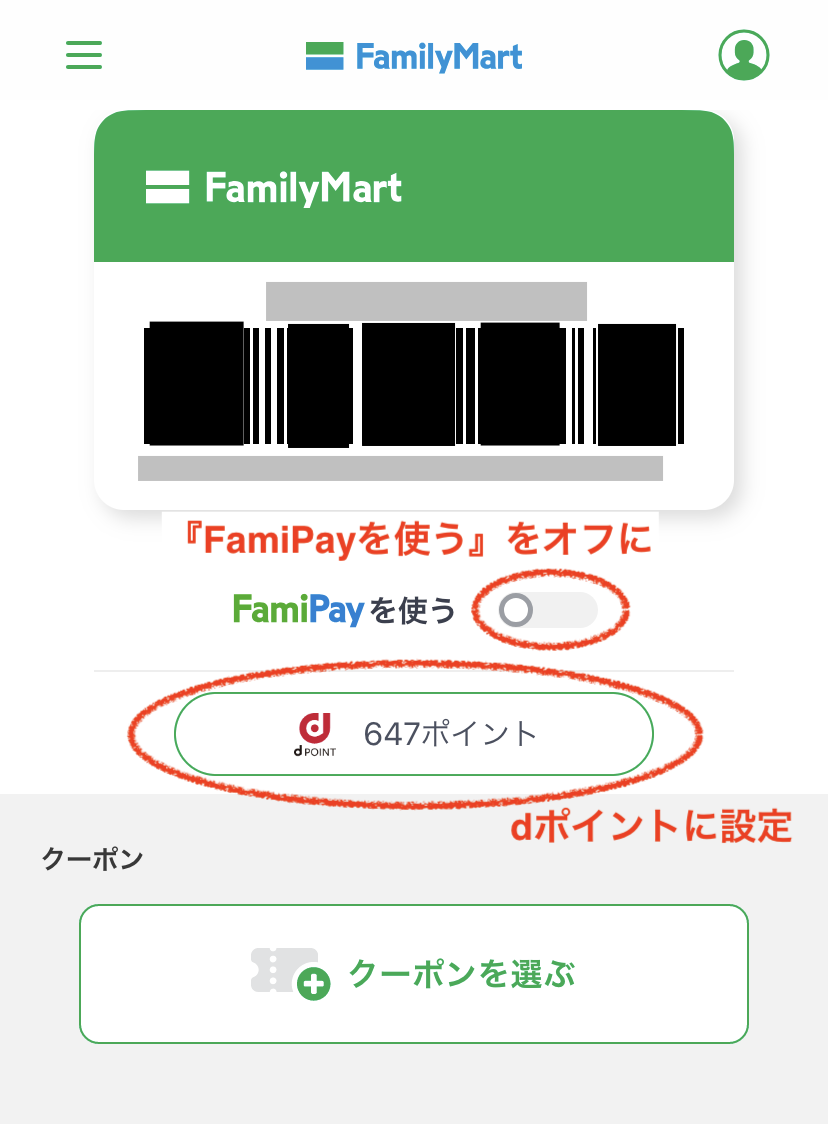Tap the membership barcode
This screenshot has height=1124, width=828.
414,384
